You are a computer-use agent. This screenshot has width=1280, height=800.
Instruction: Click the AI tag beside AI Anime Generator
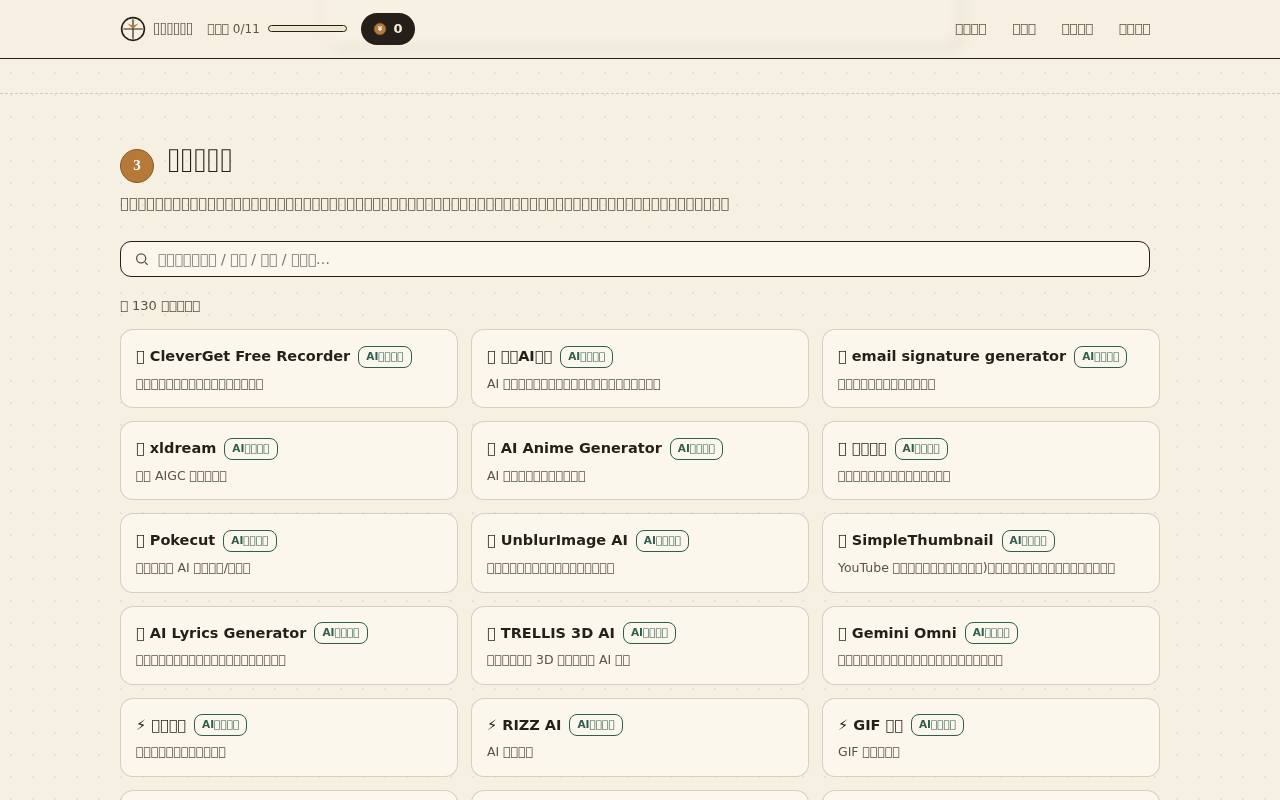coord(696,449)
